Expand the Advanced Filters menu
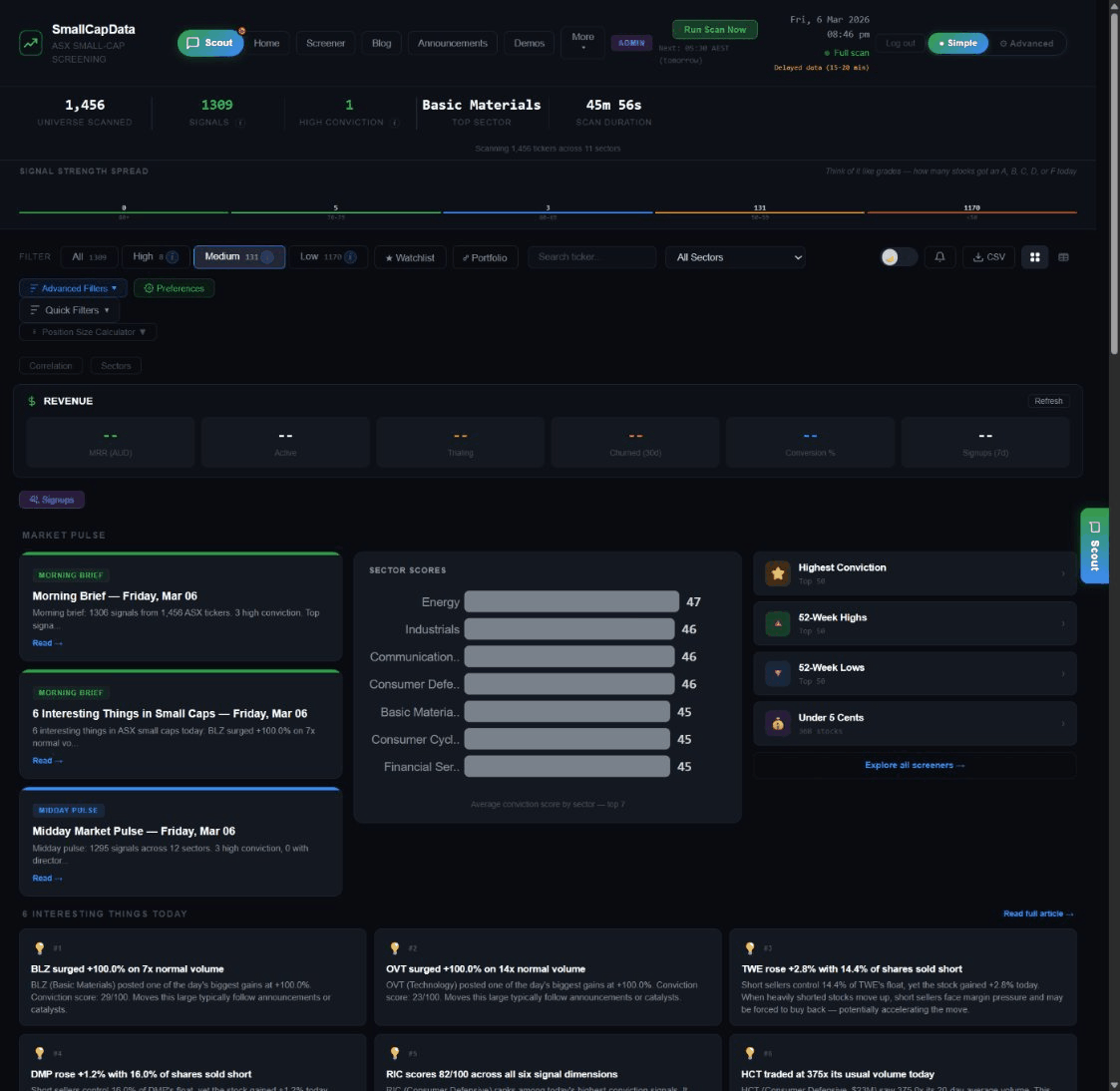The width and height of the screenshot is (1120, 1091). pyautogui.click(x=74, y=287)
